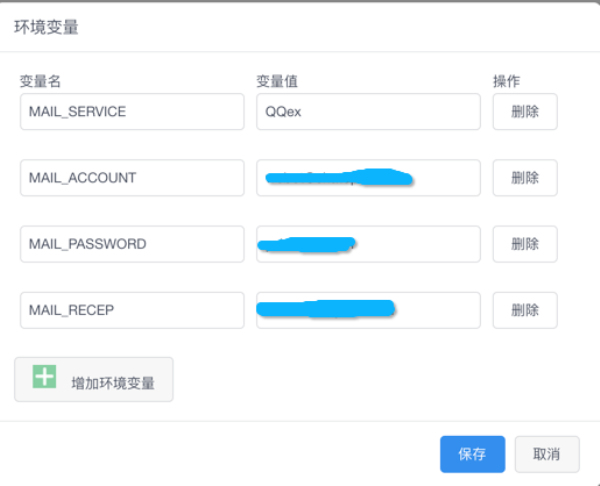Focus the MAIL_ACCOUNT variable name field
This screenshot has height=486, width=600.
tap(132, 178)
